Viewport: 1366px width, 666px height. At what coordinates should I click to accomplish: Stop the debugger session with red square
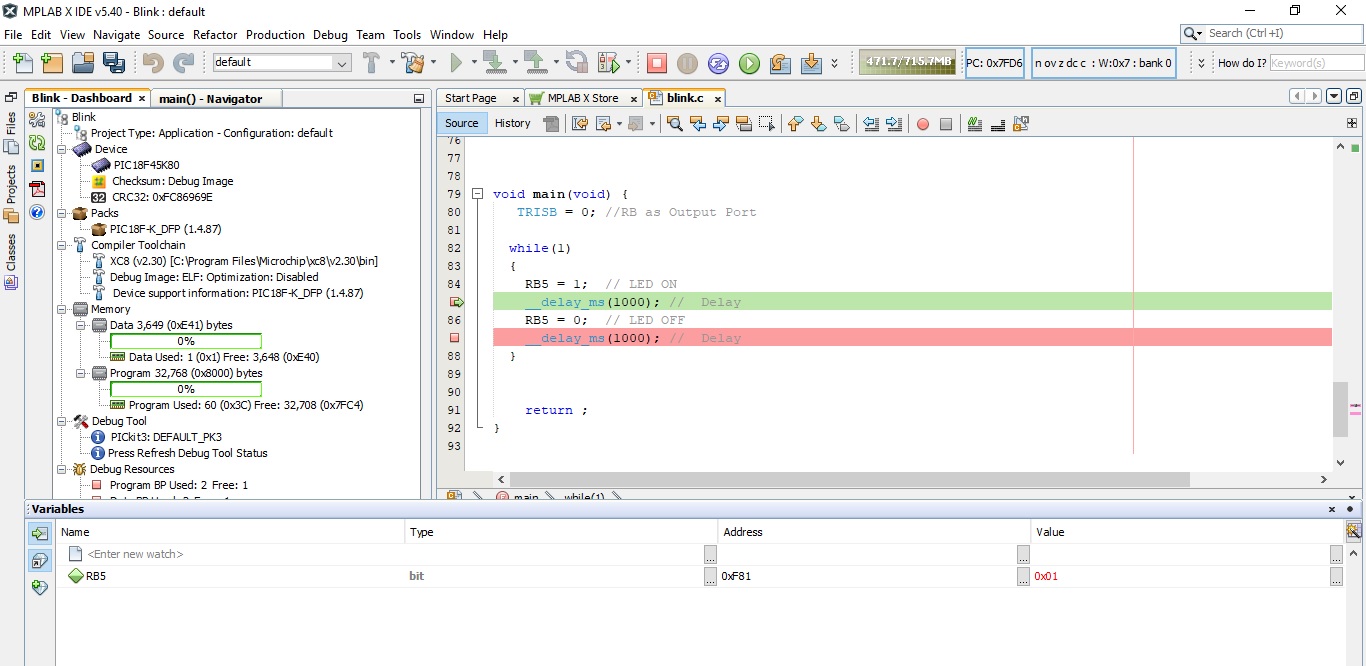point(657,63)
